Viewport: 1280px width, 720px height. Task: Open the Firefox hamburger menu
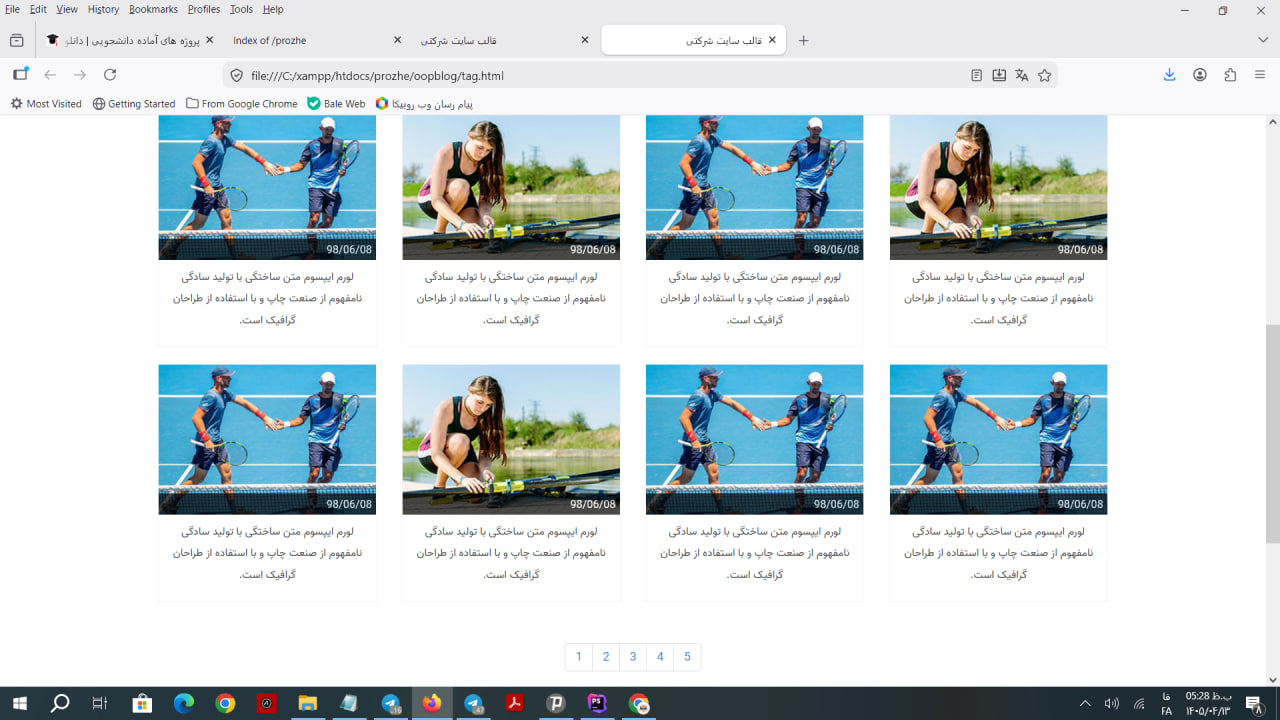pyautogui.click(x=1260, y=75)
